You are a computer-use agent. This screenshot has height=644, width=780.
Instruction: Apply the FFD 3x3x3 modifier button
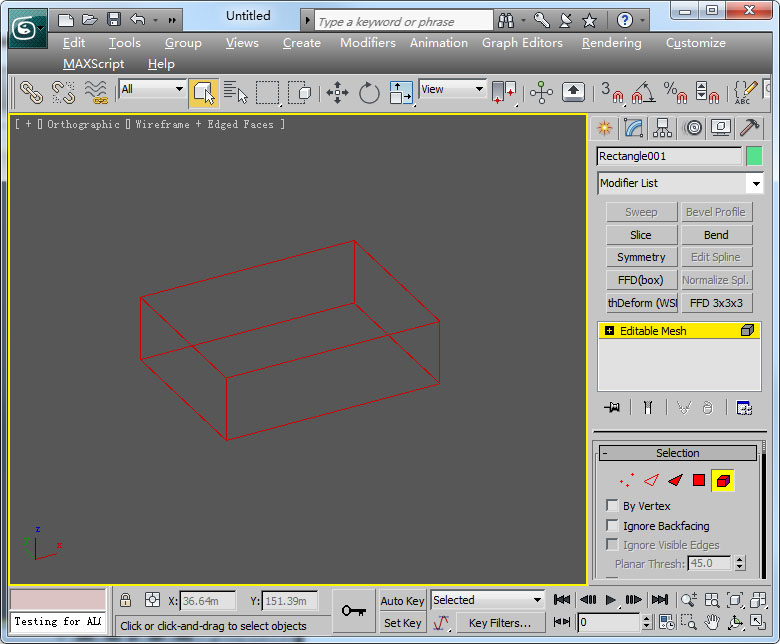pyautogui.click(x=716, y=303)
